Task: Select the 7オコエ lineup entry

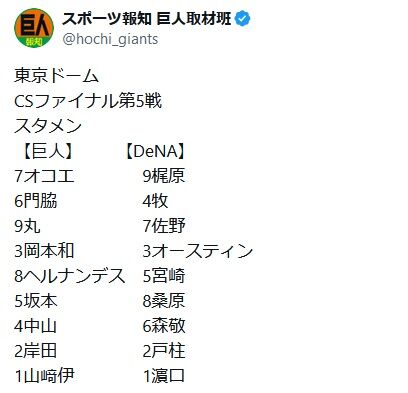Action: pos(44,176)
